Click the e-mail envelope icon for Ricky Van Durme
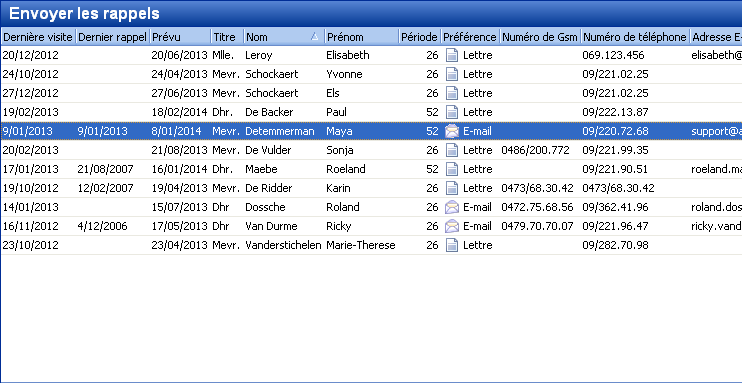This screenshot has height=383, width=742. (x=452, y=226)
